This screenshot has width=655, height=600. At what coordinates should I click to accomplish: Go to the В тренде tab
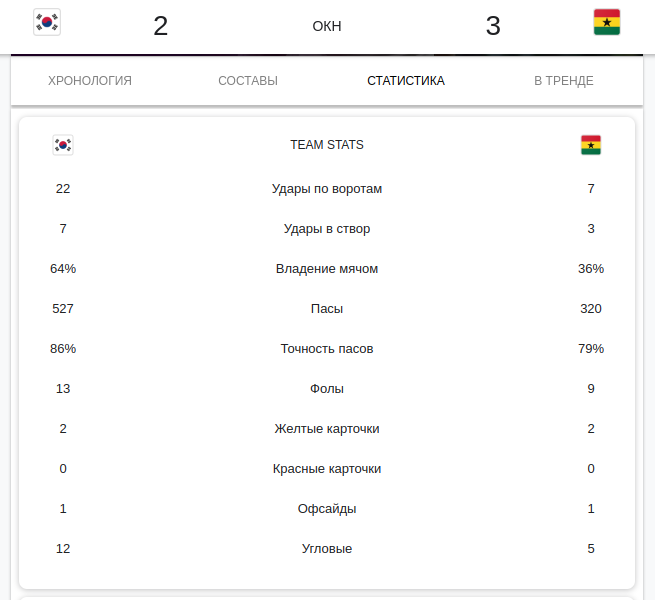(x=564, y=81)
